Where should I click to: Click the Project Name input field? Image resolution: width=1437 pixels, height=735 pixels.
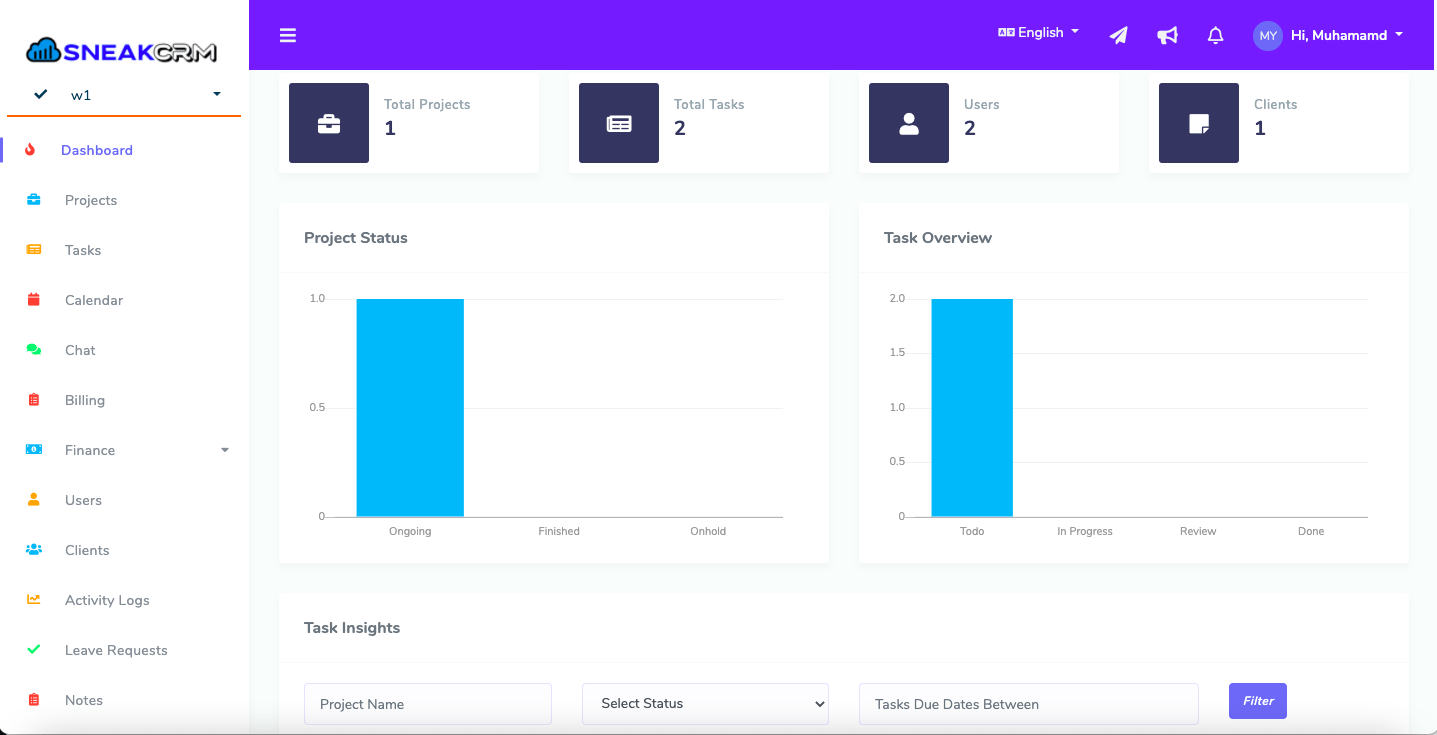click(x=428, y=704)
